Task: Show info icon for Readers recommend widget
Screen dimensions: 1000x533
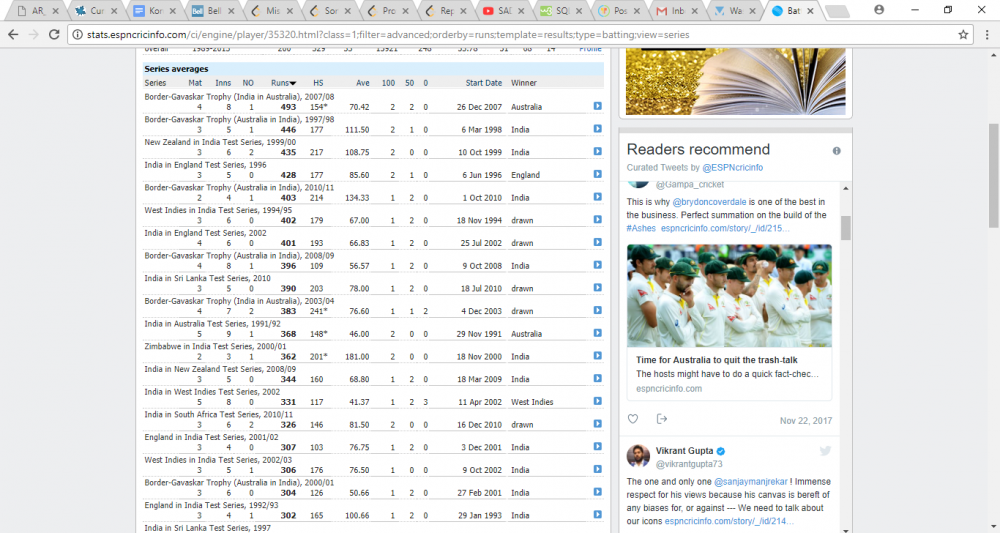Action: coord(836,151)
